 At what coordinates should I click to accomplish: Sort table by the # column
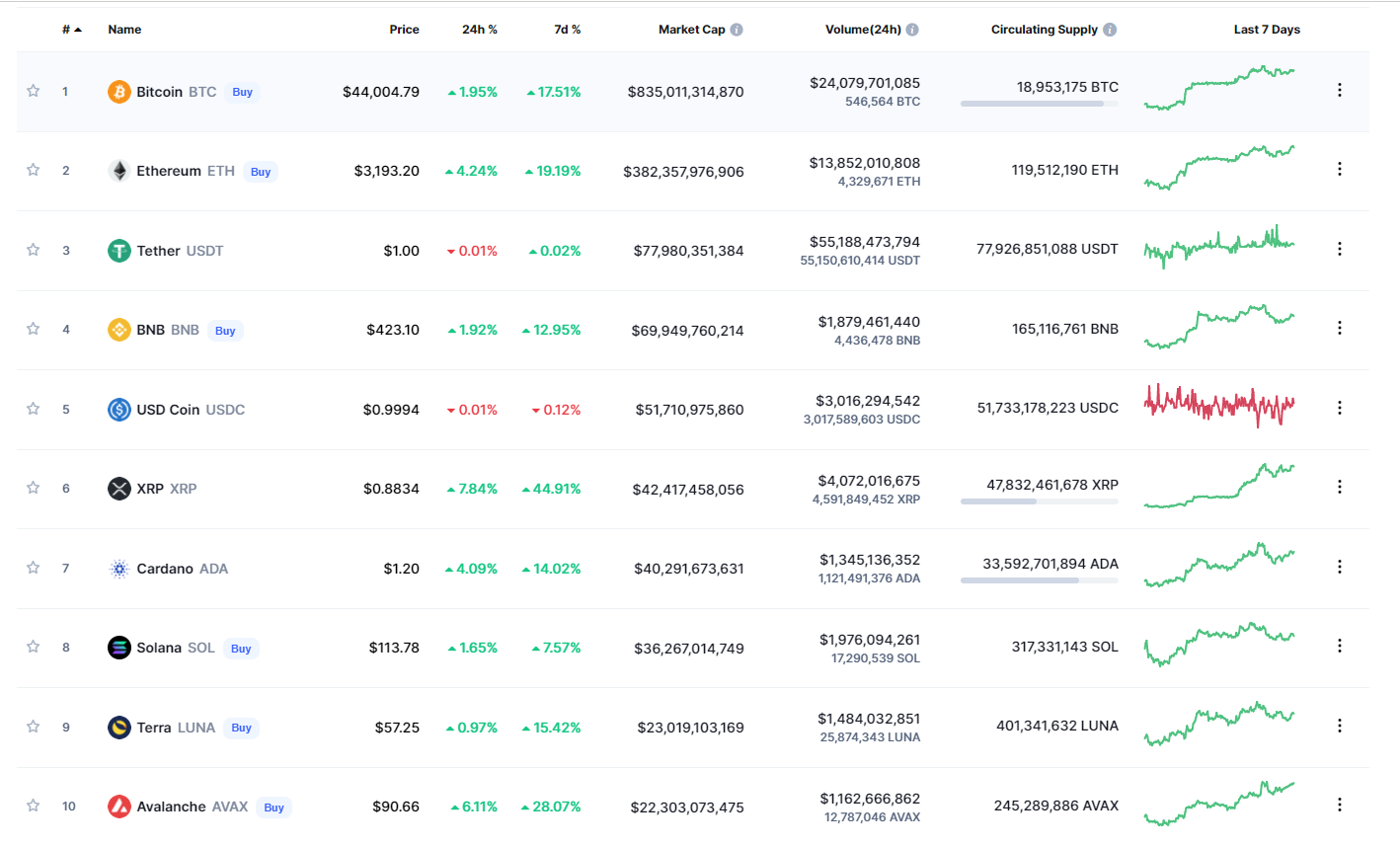[69, 29]
